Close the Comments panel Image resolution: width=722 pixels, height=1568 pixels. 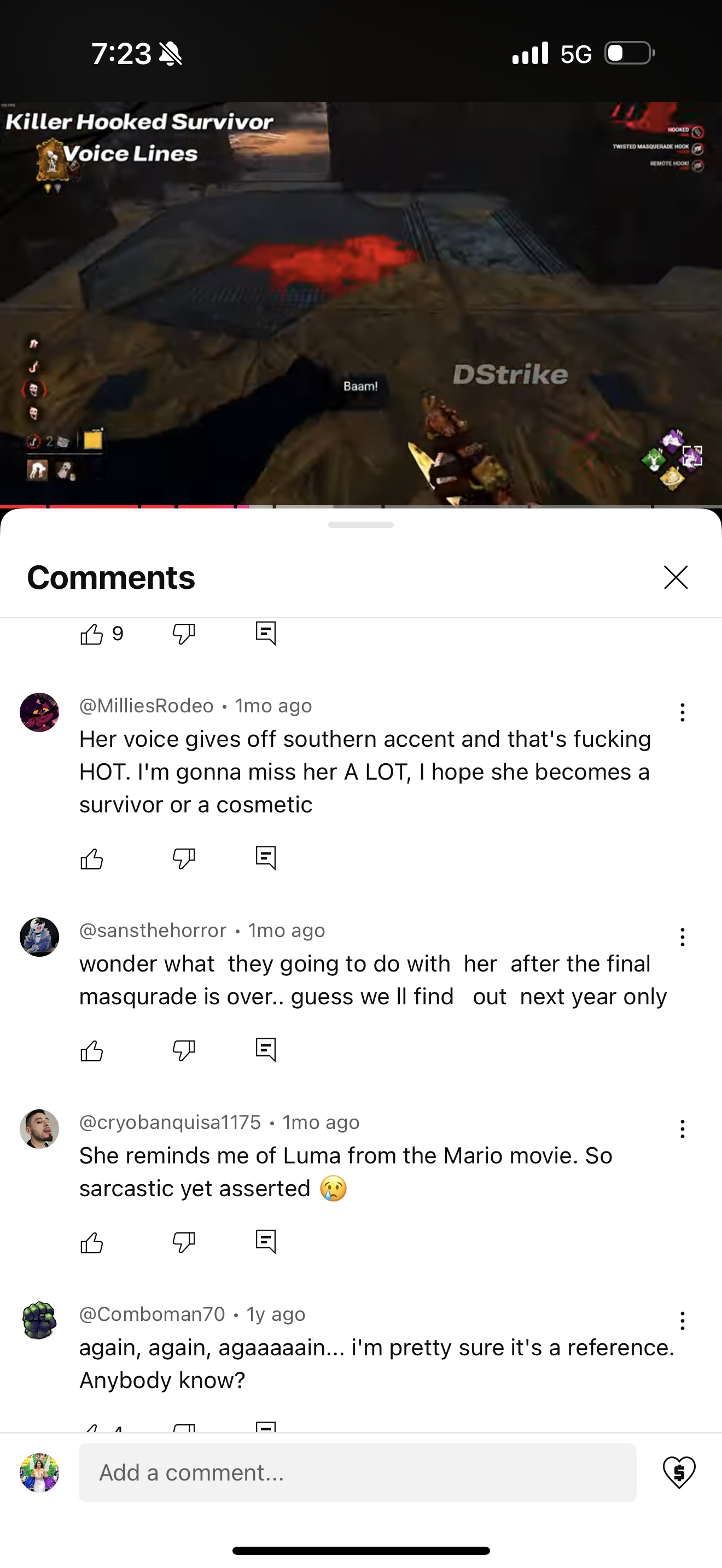pos(676,577)
